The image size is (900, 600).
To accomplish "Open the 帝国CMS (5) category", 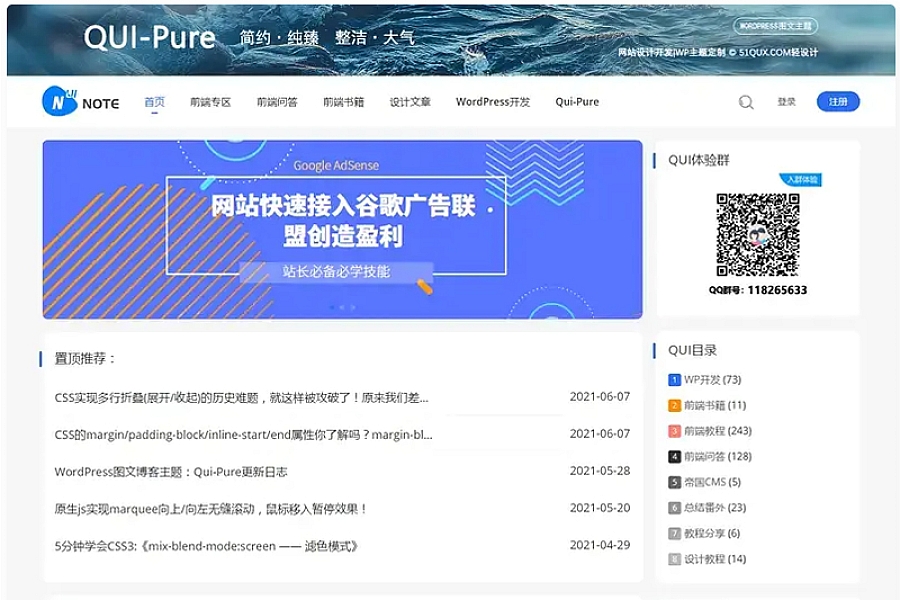I will tap(705, 482).
